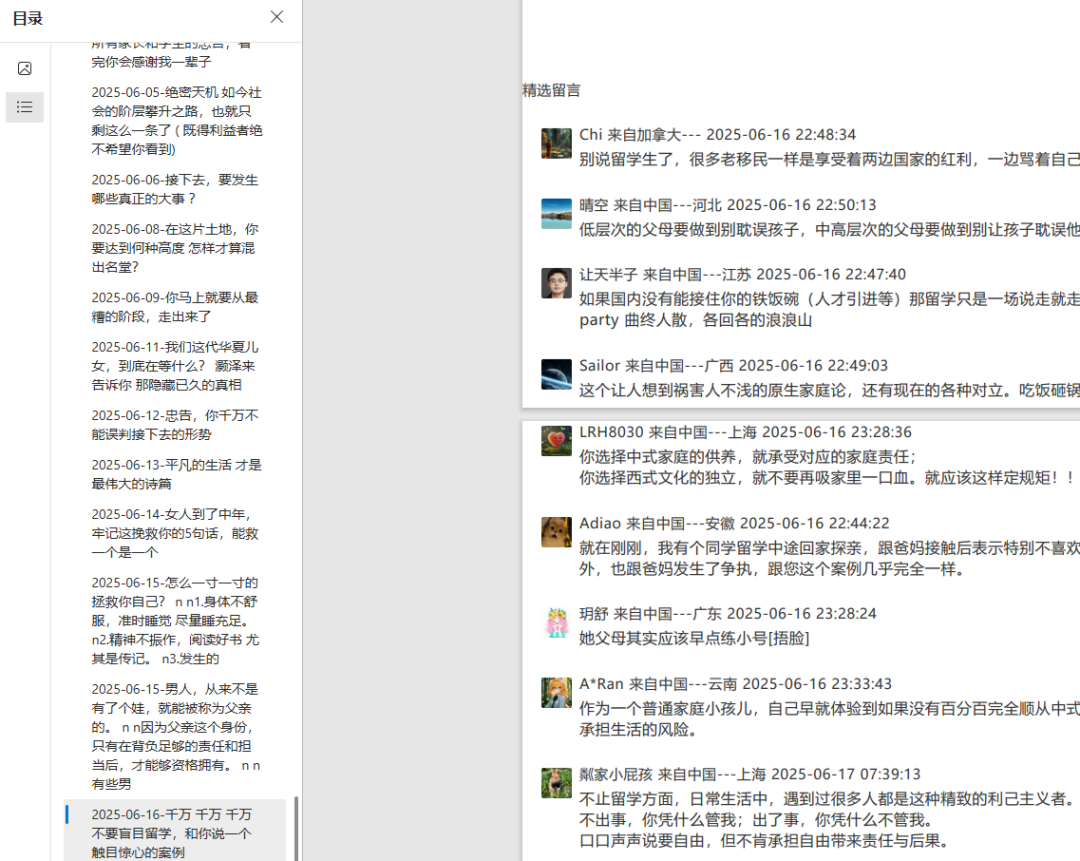1080x861 pixels.
Task: Open the outline entry 2025-06-15-怎么一寸一寸的拯救你自己
Action: point(175,621)
